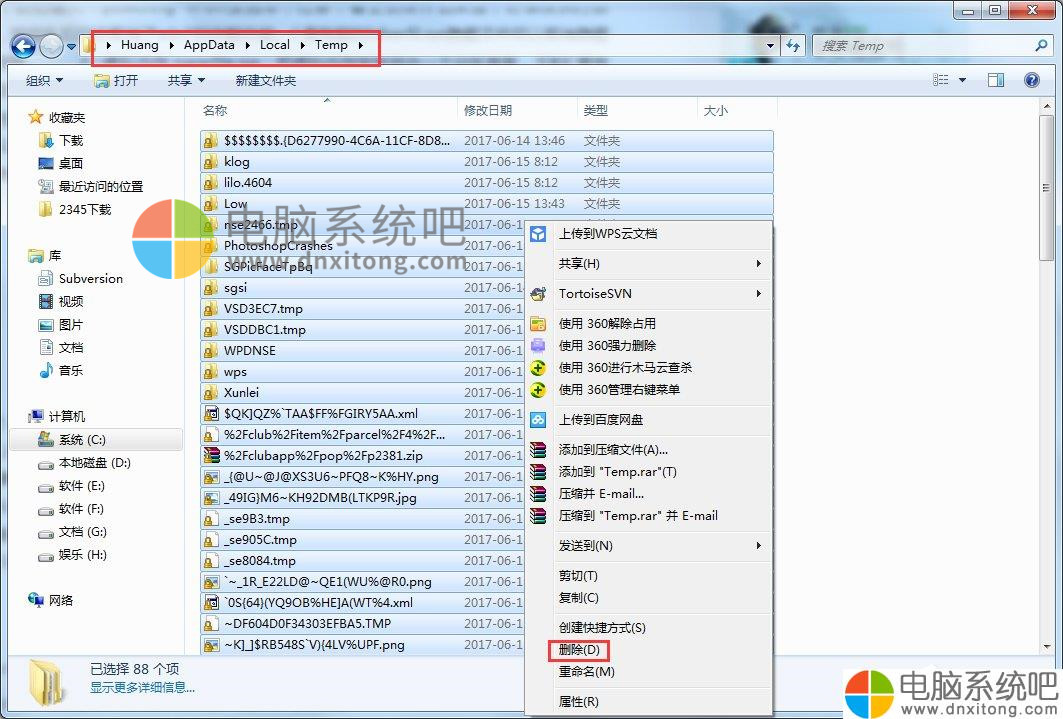Viewport: 1063px width, 719px height.
Task: Sort by the 修改日期 column header
Action: (x=488, y=111)
